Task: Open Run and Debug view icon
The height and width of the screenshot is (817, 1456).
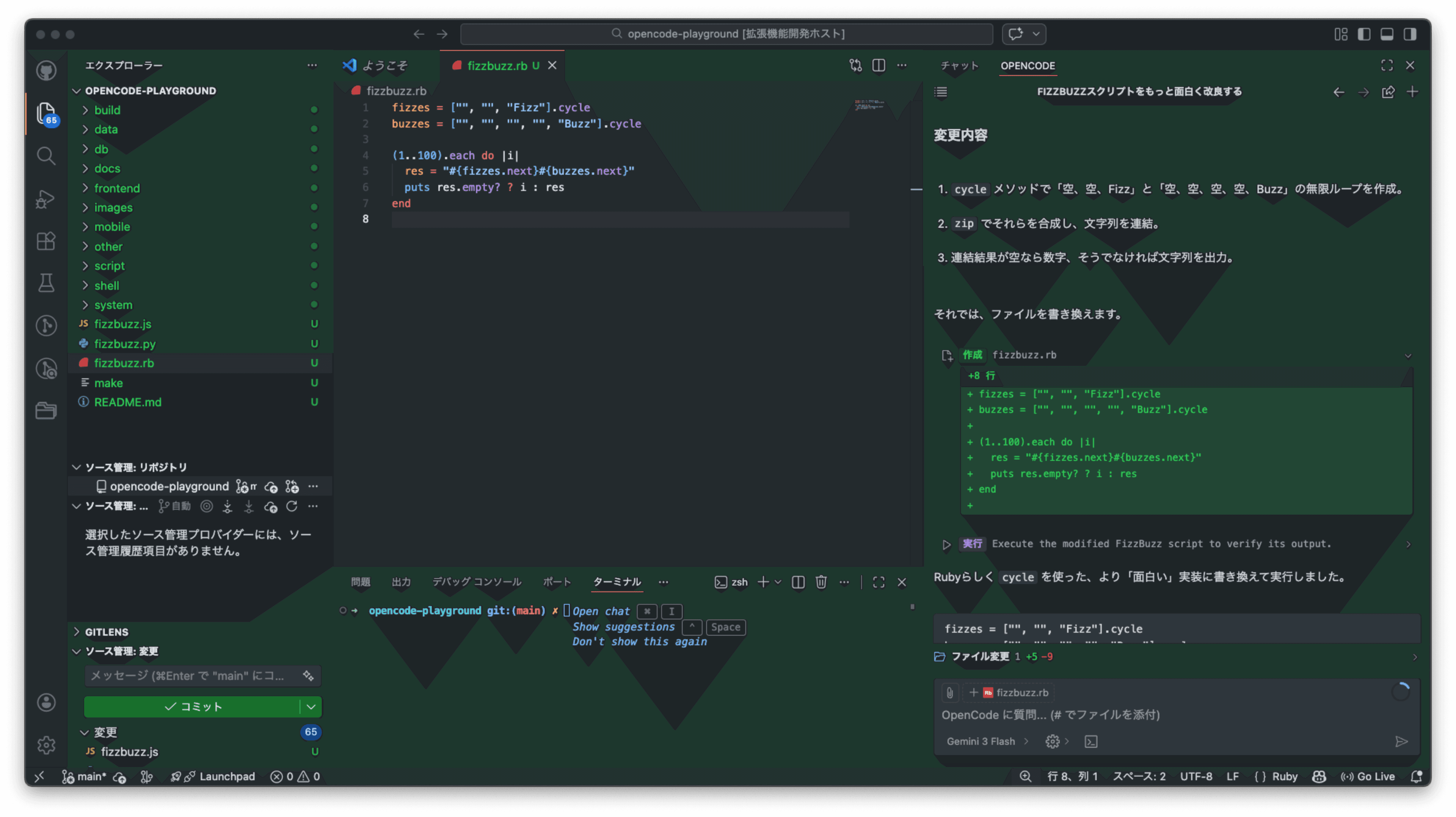Action: (x=46, y=198)
